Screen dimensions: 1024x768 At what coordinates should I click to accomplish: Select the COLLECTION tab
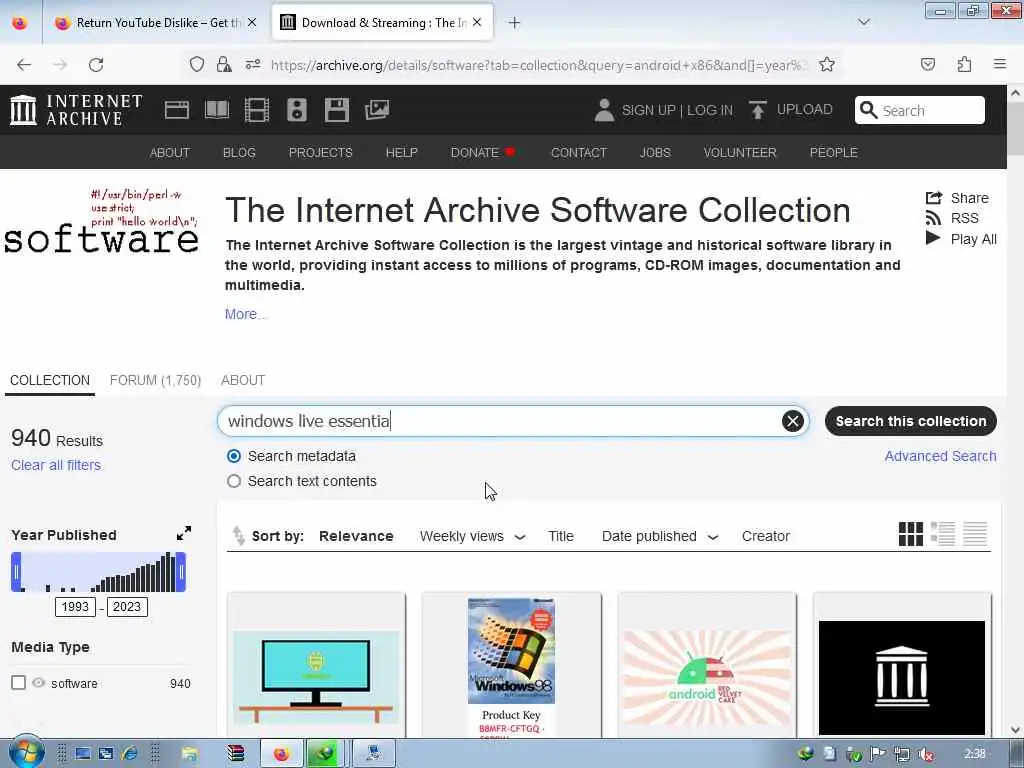point(50,380)
